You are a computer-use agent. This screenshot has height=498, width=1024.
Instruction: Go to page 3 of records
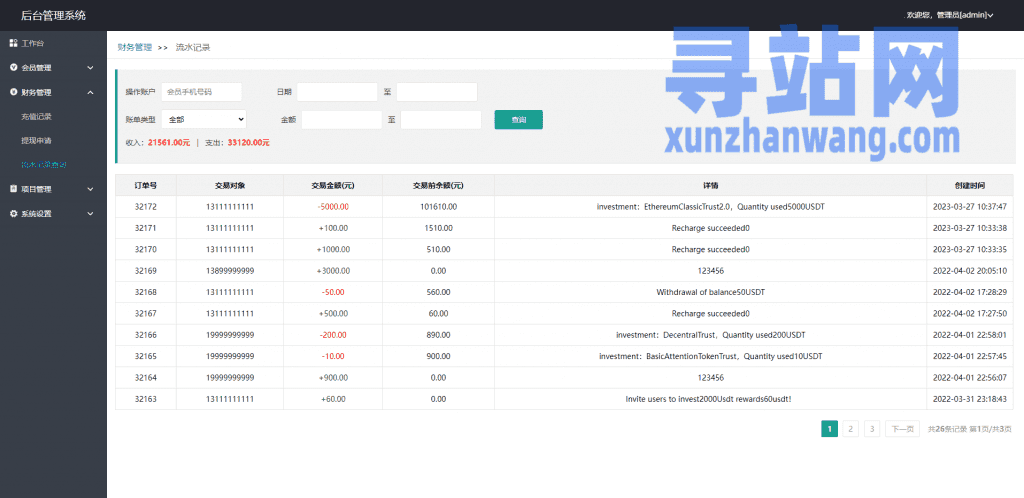pos(872,429)
